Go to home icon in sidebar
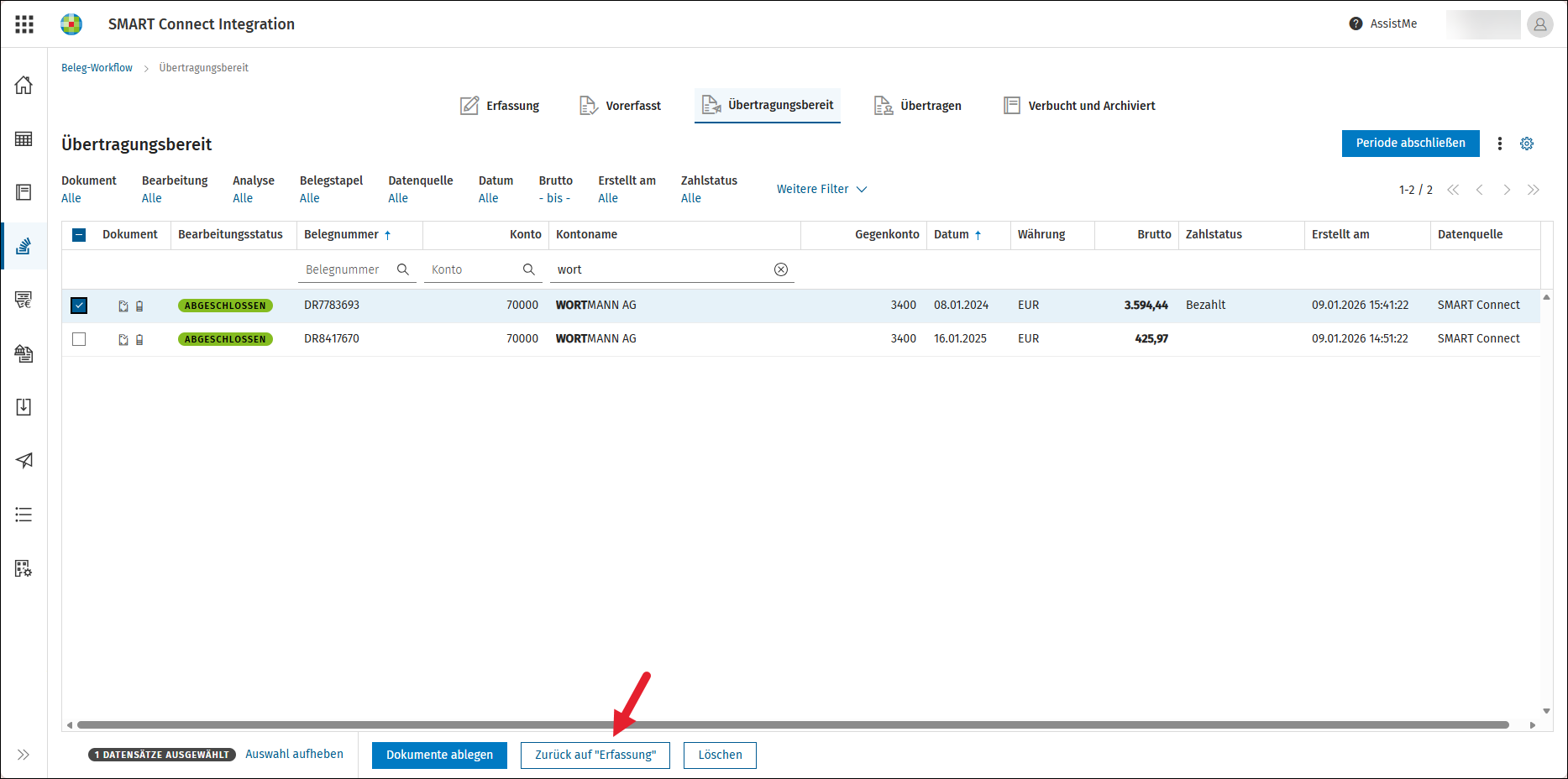This screenshot has height=779, width=1568. (x=24, y=85)
